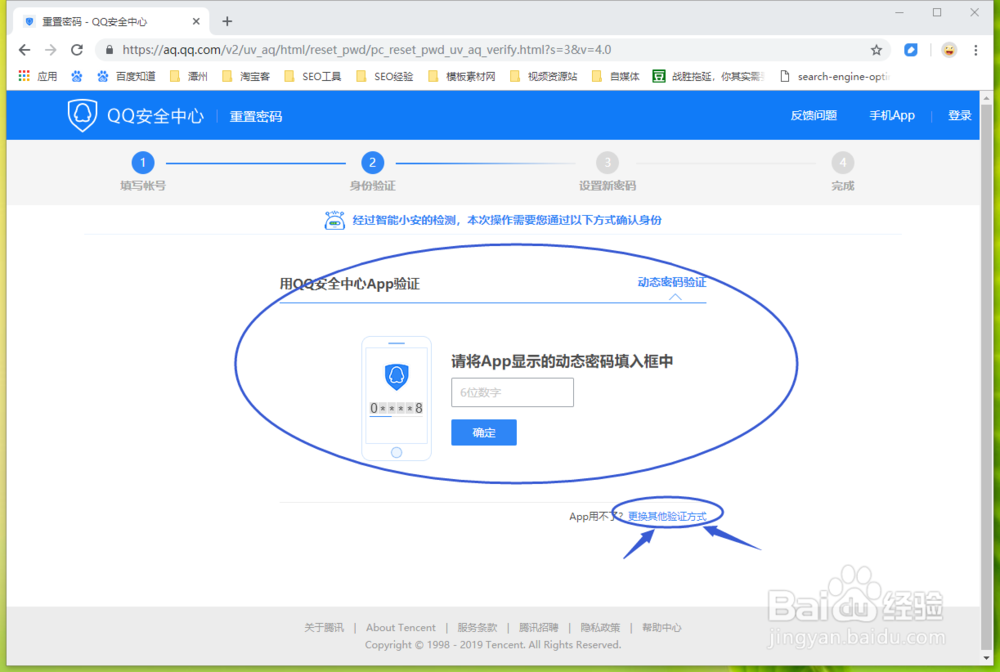
Task: Open the 战胜拖延 bookmark
Action: click(x=708, y=77)
